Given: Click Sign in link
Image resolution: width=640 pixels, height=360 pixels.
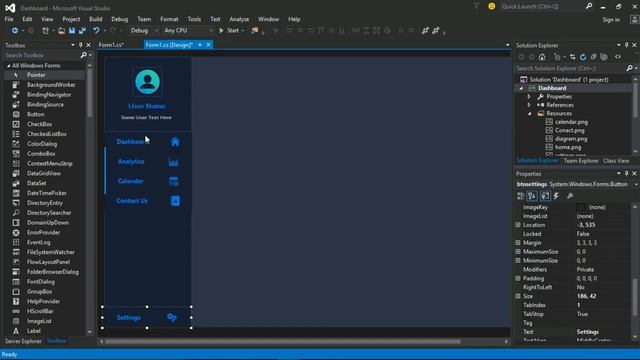Looking at the screenshot, I should tap(611, 20).
